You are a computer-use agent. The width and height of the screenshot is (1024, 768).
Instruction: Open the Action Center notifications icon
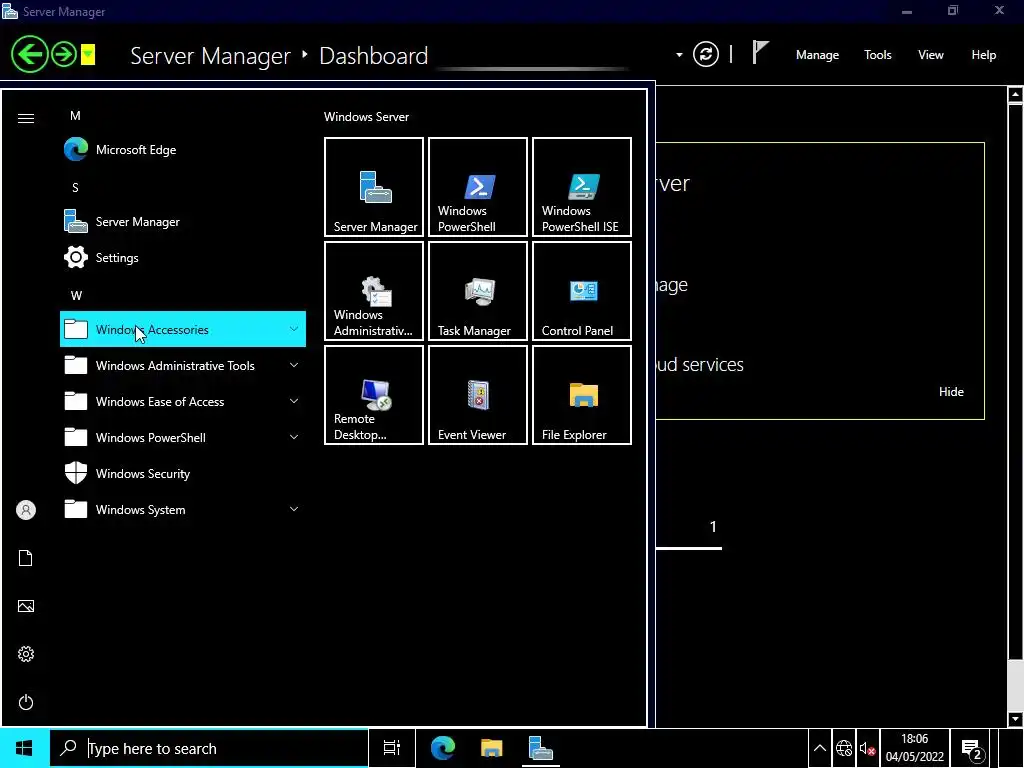click(972, 750)
